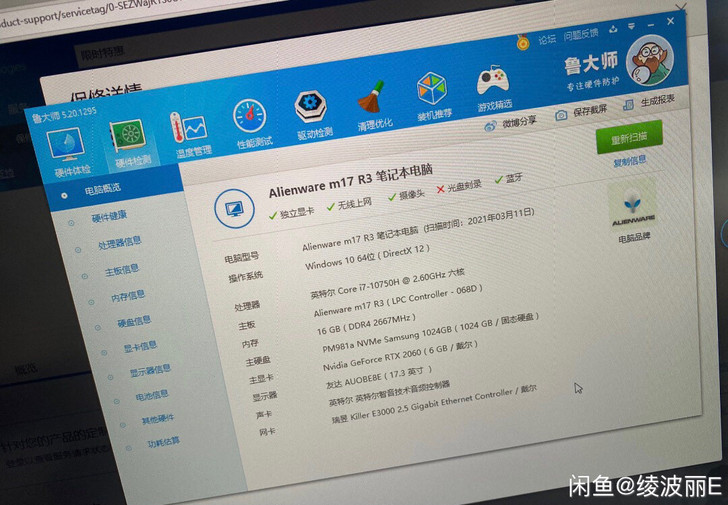
Task: Click the 蓝牙 check label
Action: (x=514, y=178)
